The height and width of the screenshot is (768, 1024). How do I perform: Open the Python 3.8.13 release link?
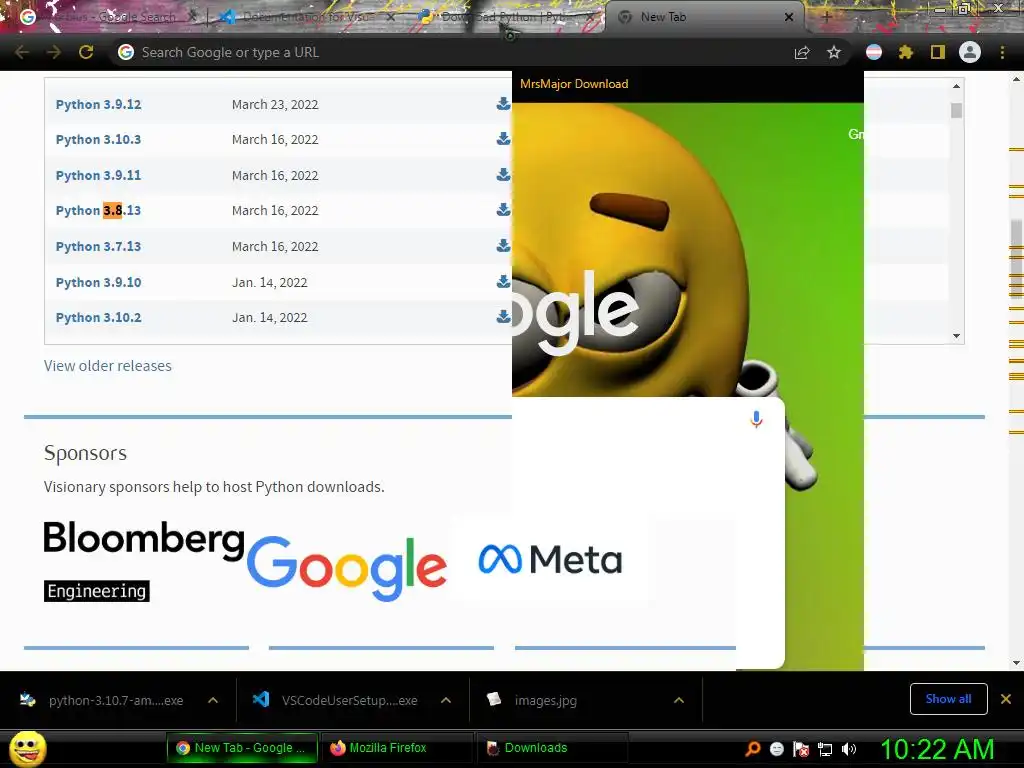click(99, 210)
